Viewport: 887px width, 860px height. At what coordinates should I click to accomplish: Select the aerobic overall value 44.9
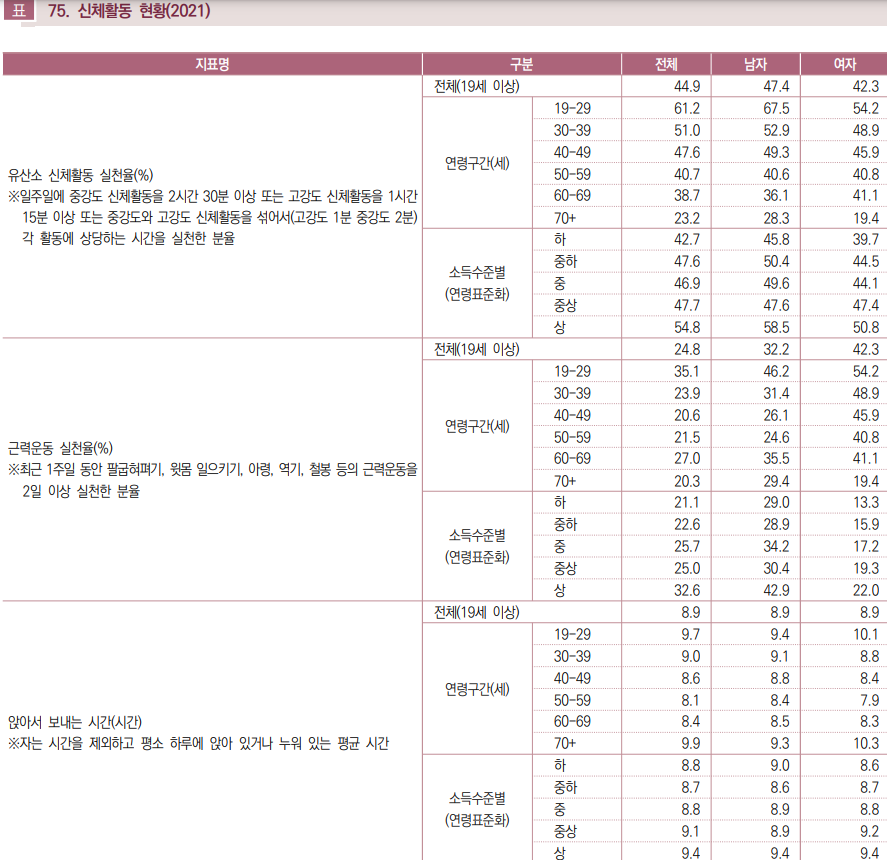pos(687,87)
